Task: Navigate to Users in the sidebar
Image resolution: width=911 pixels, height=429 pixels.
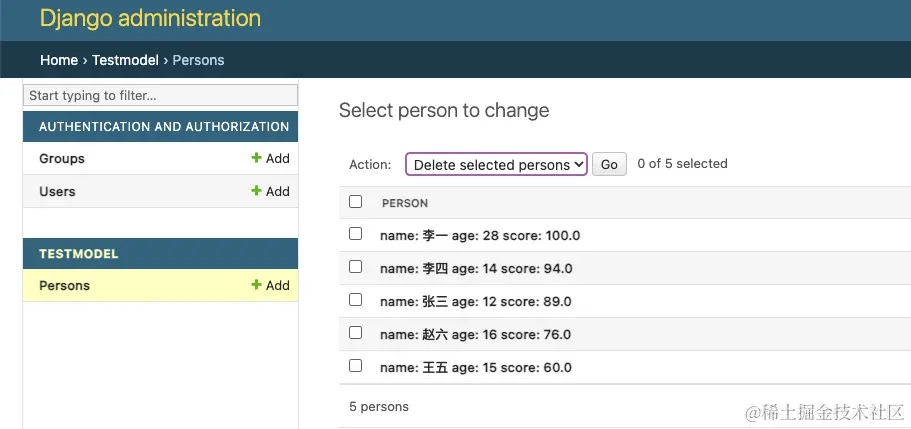Action: coord(57,192)
